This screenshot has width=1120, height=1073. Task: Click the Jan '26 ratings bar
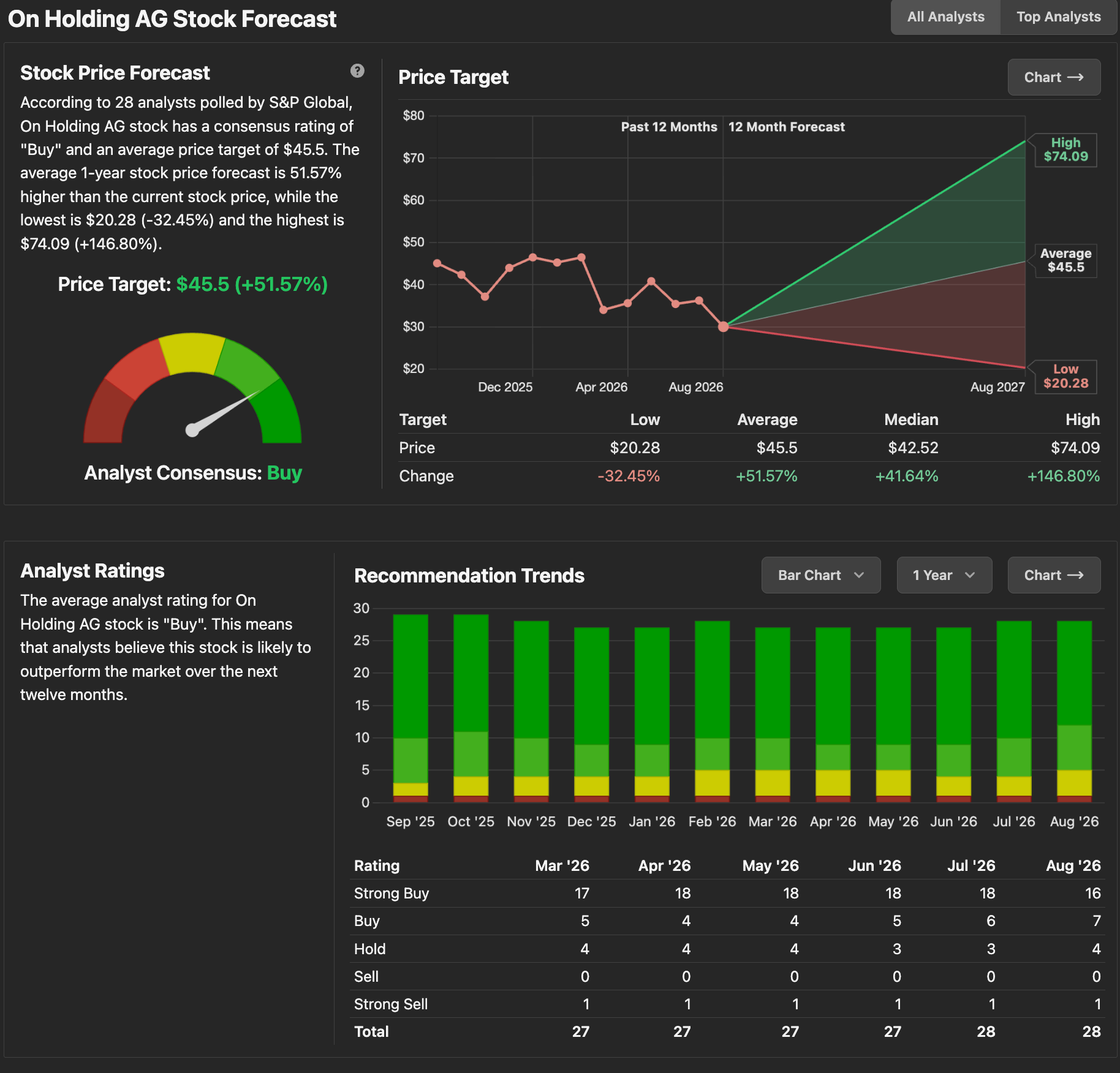tap(652, 715)
